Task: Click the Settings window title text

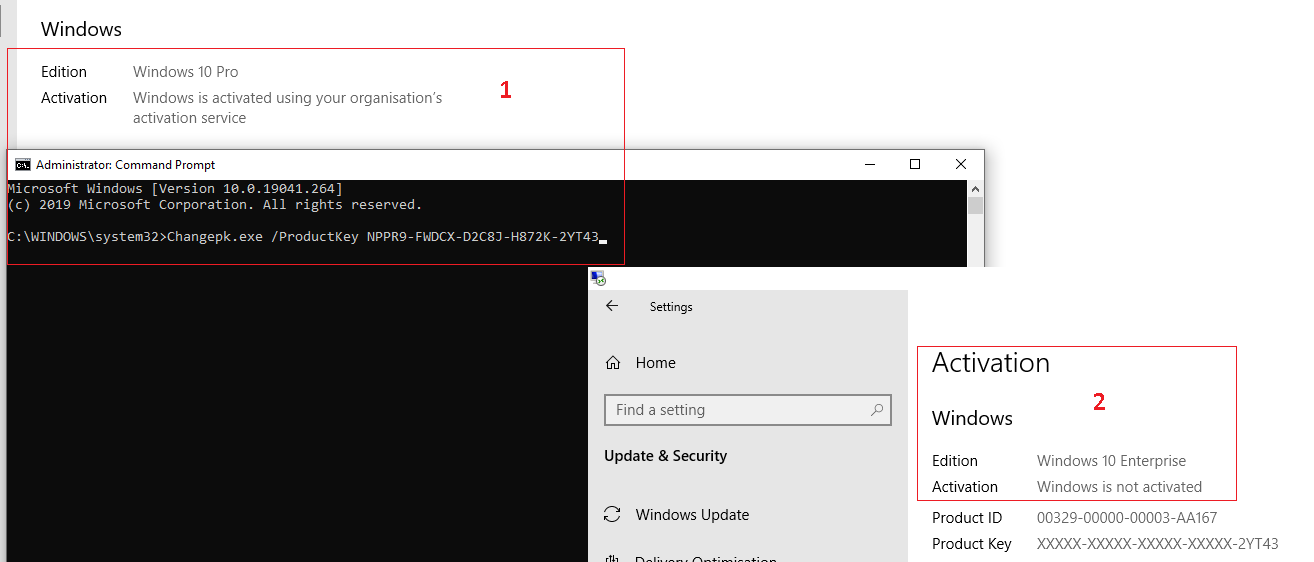Action: click(x=671, y=307)
